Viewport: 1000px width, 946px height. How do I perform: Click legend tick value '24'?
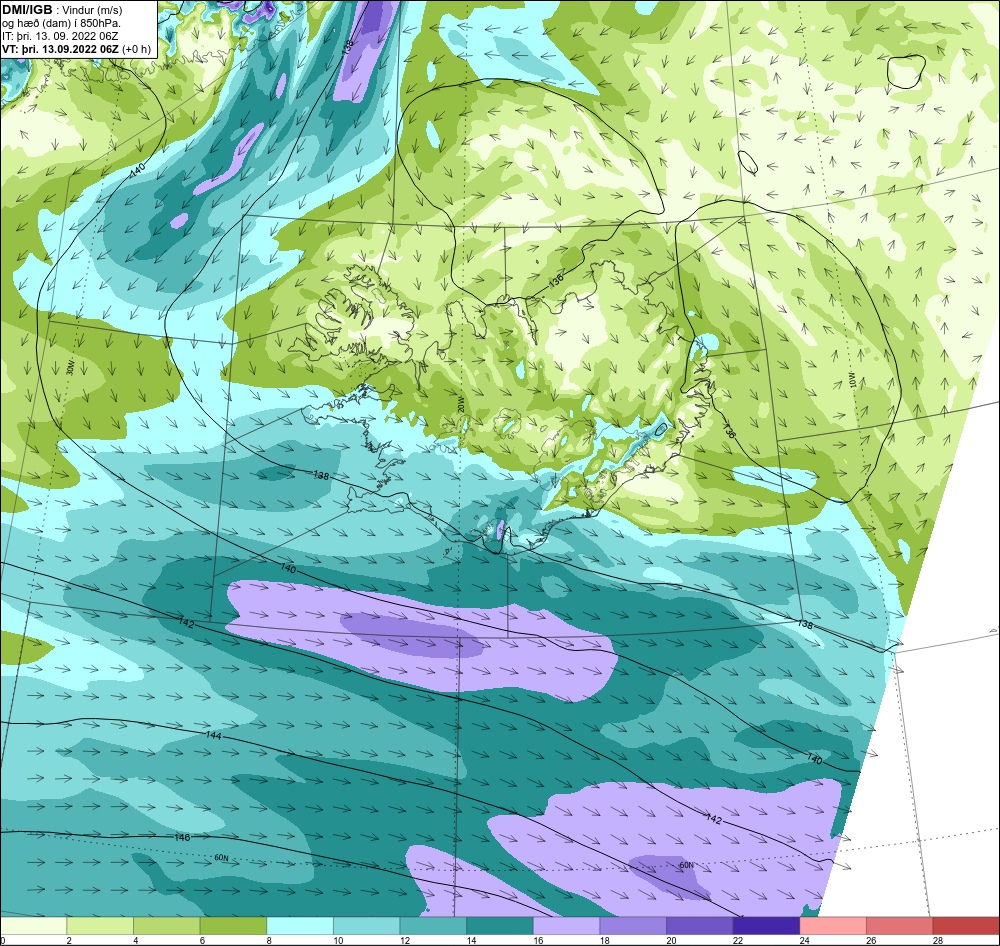click(805, 940)
